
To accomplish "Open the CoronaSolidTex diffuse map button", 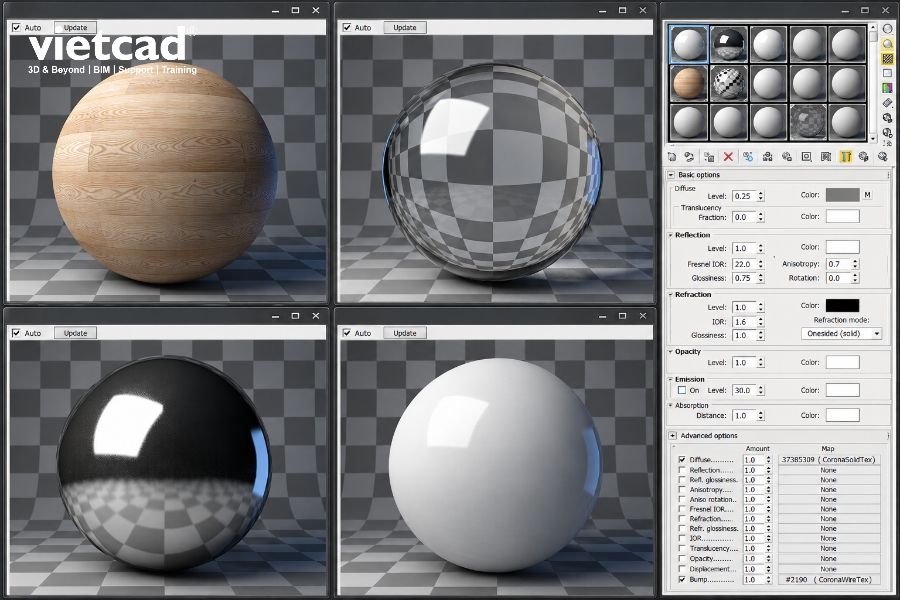I will click(829, 460).
